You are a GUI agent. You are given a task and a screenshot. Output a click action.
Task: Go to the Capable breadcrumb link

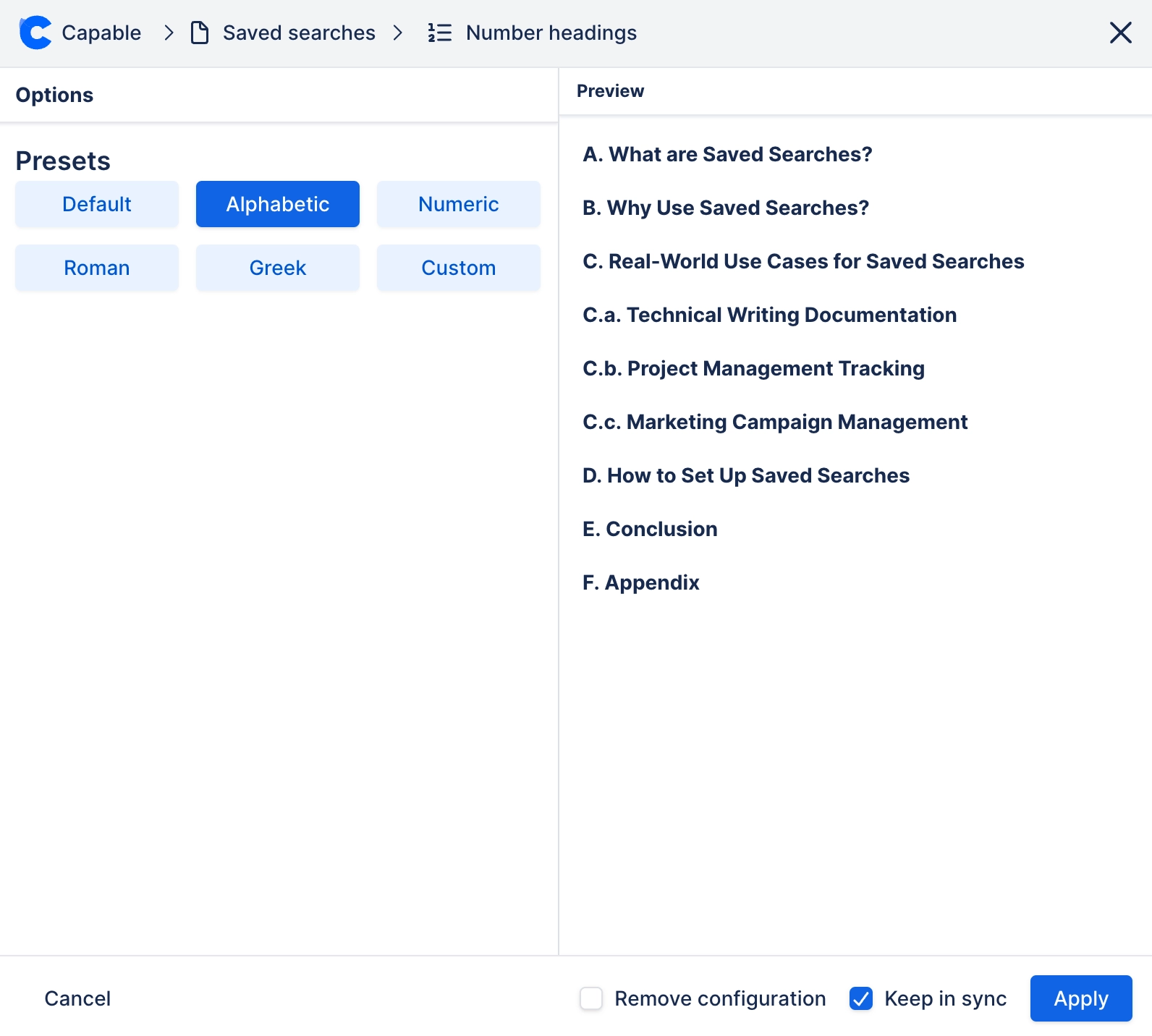point(101,33)
